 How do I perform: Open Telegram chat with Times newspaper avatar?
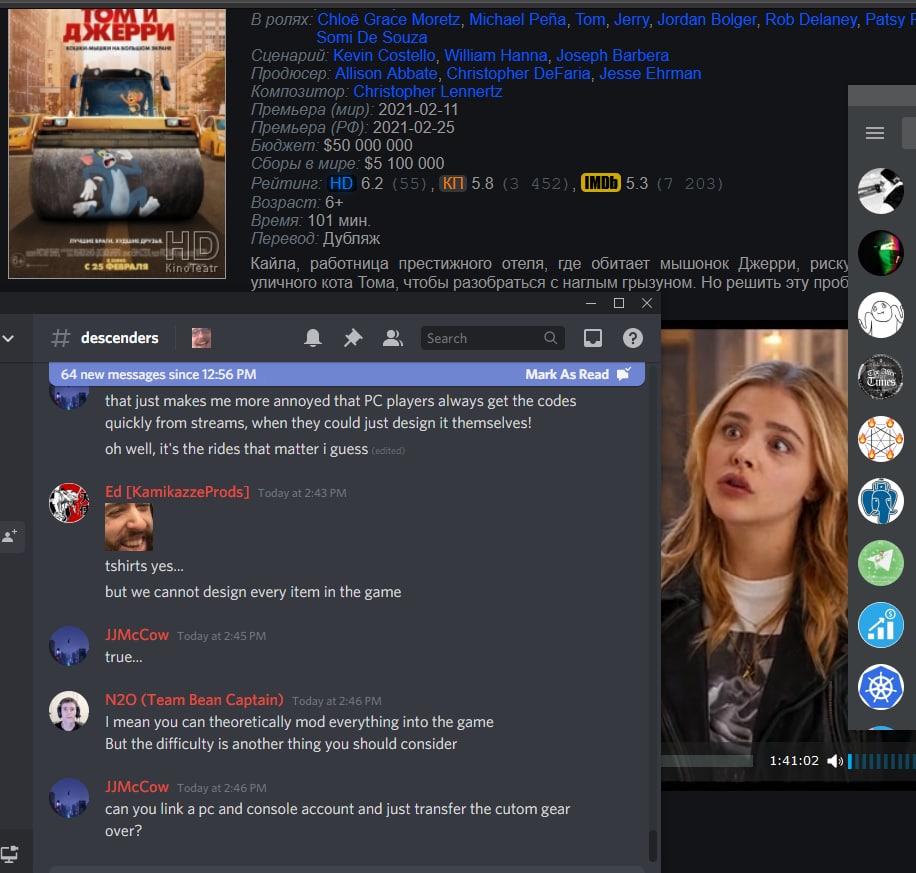click(881, 377)
